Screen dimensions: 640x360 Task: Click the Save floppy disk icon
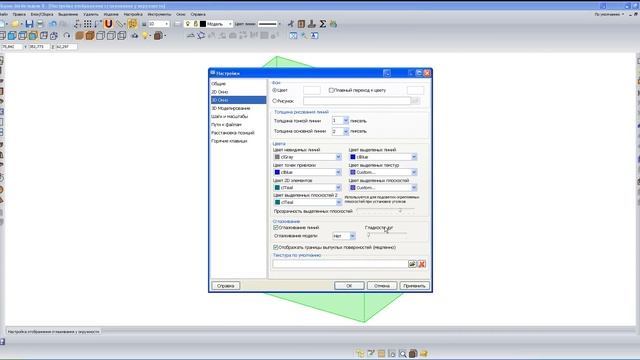pos(29,24)
